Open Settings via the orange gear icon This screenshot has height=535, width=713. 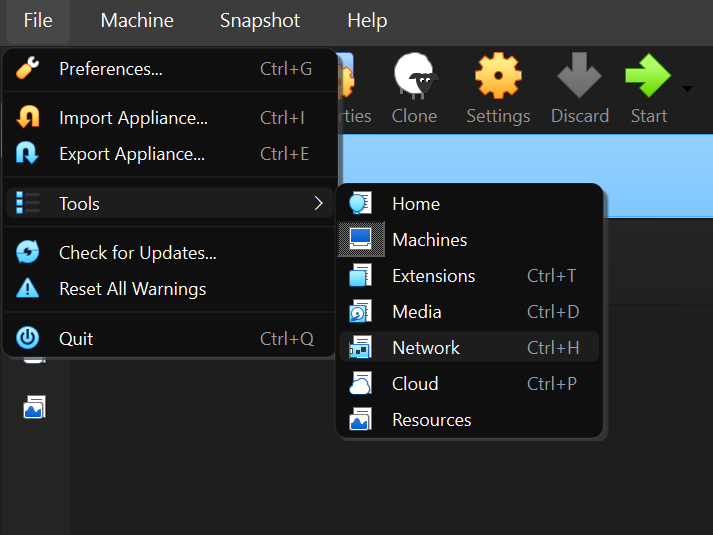[498, 77]
